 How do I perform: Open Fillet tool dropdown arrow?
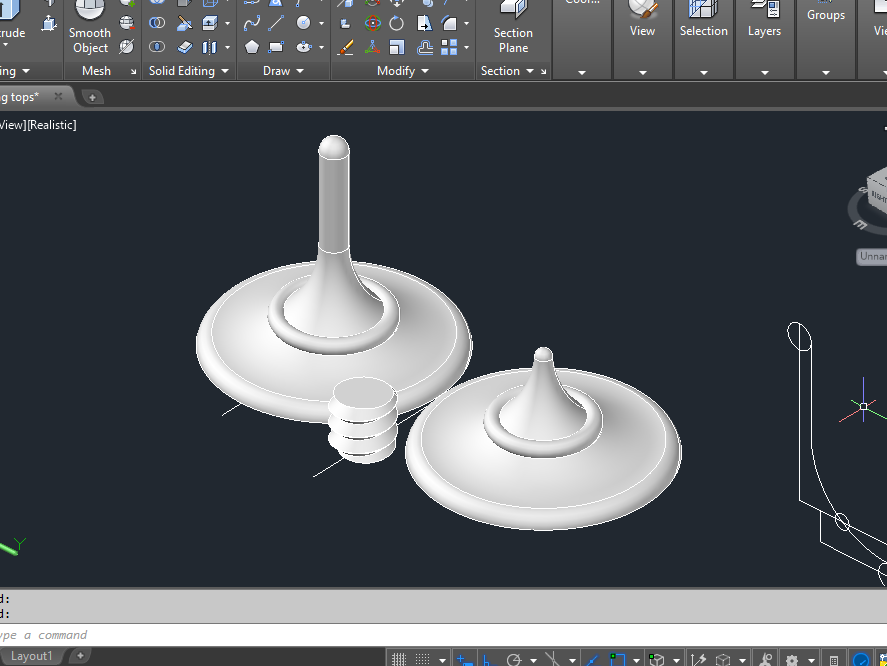466,23
